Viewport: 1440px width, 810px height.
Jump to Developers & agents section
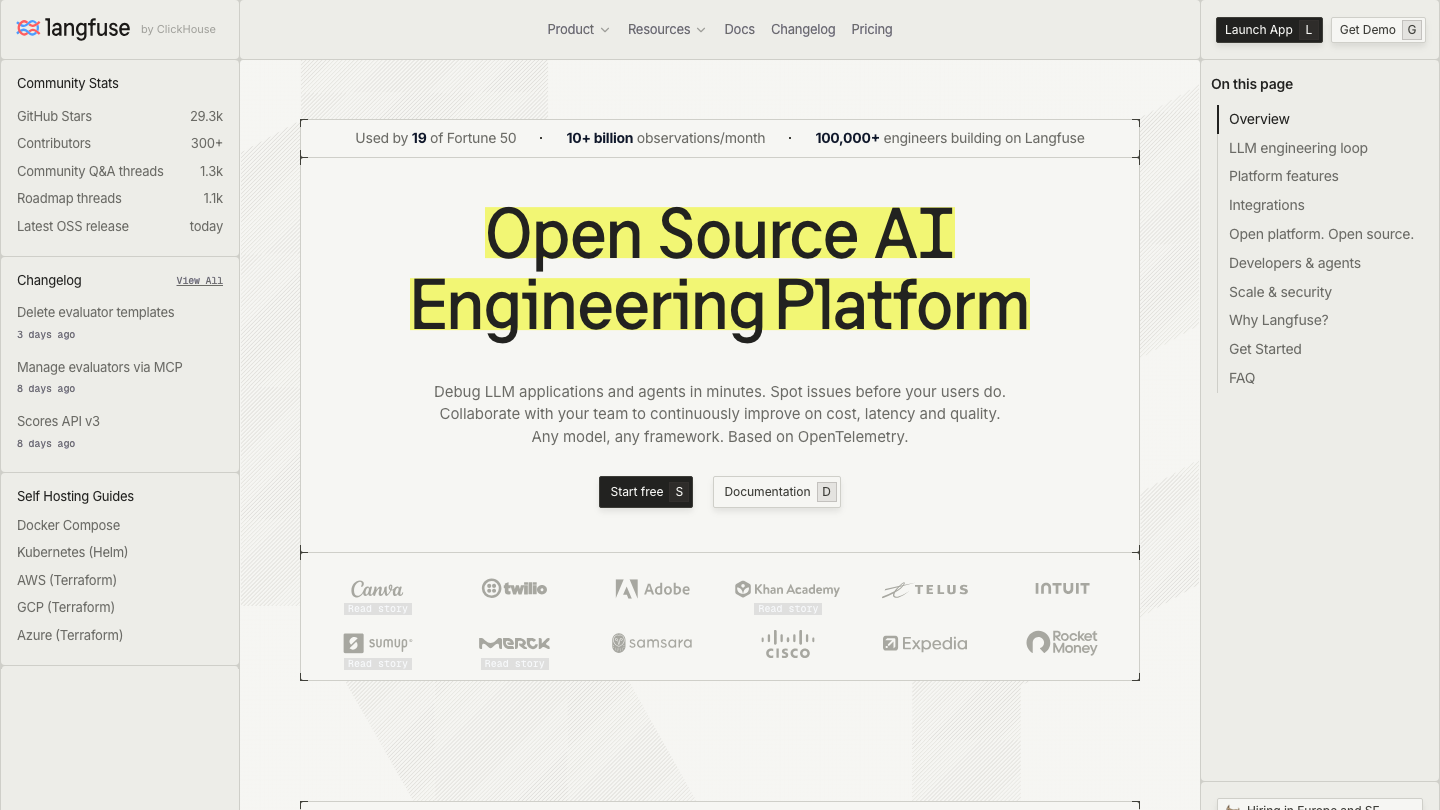1294,263
